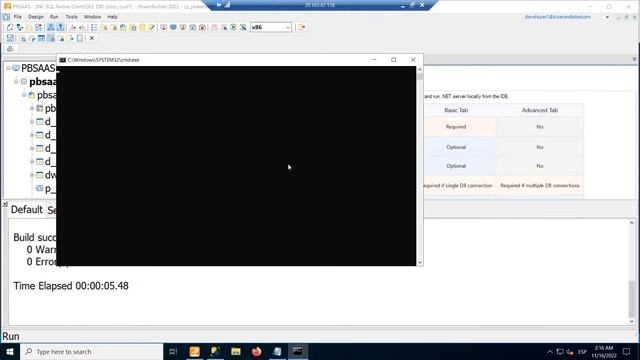Click the signal strength icon on connection bar

point(227,5)
